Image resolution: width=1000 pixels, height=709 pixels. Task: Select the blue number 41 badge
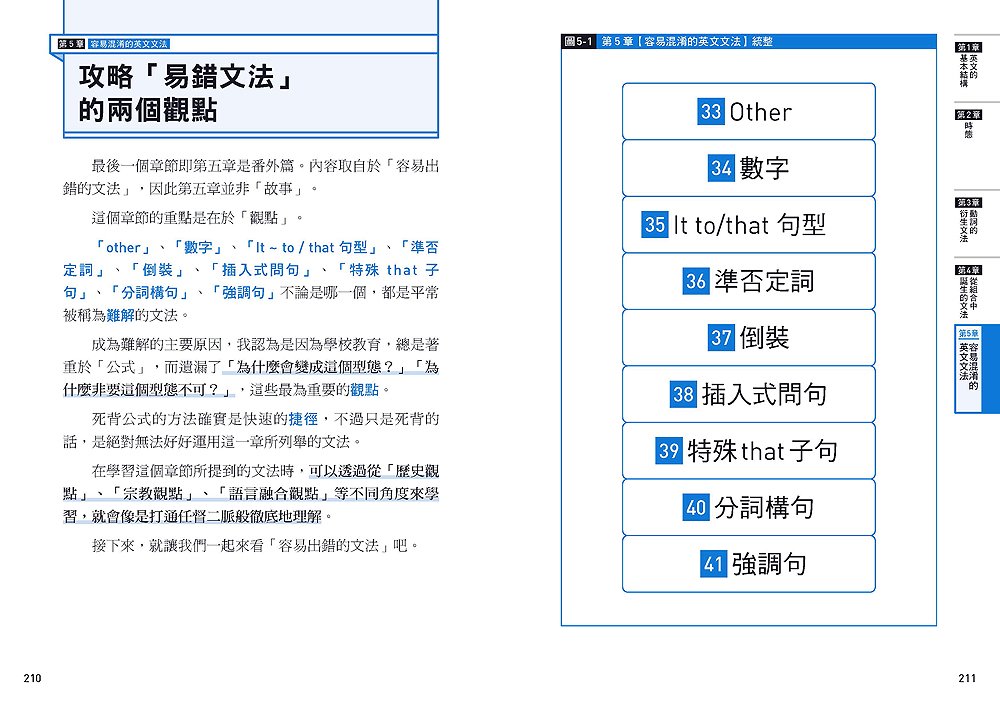click(713, 564)
